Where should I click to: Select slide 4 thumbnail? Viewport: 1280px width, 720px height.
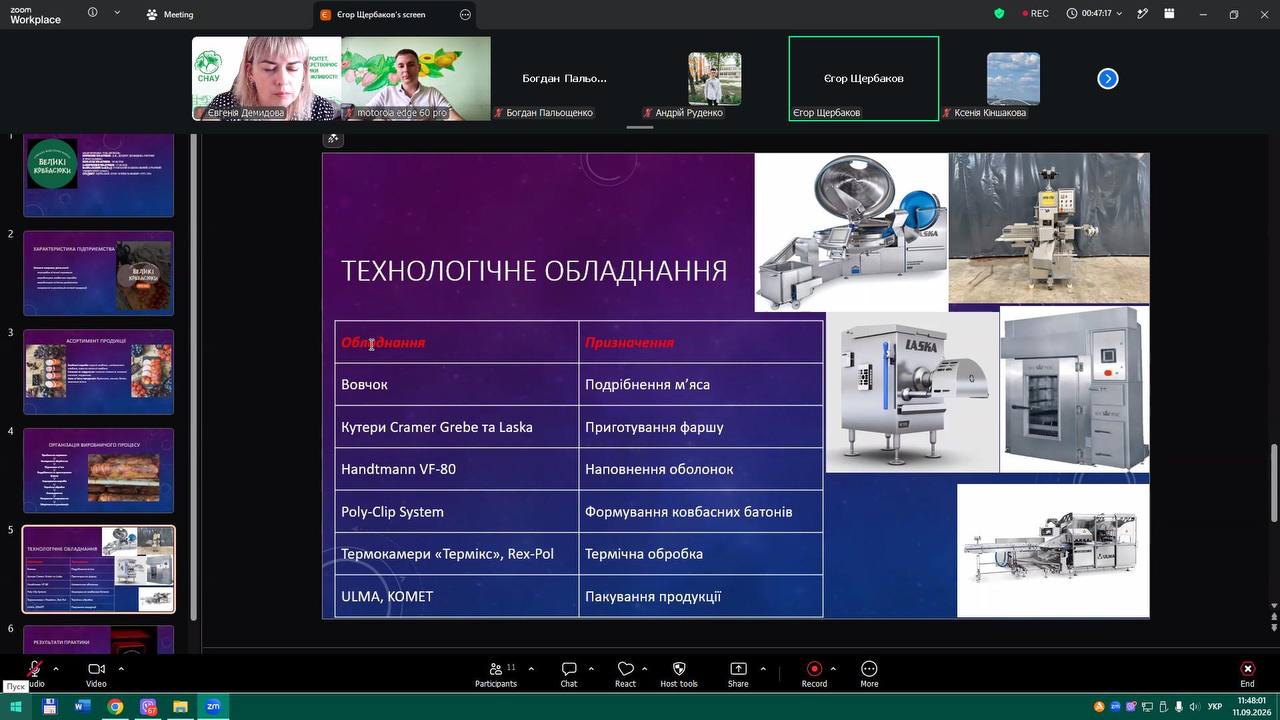[98, 470]
